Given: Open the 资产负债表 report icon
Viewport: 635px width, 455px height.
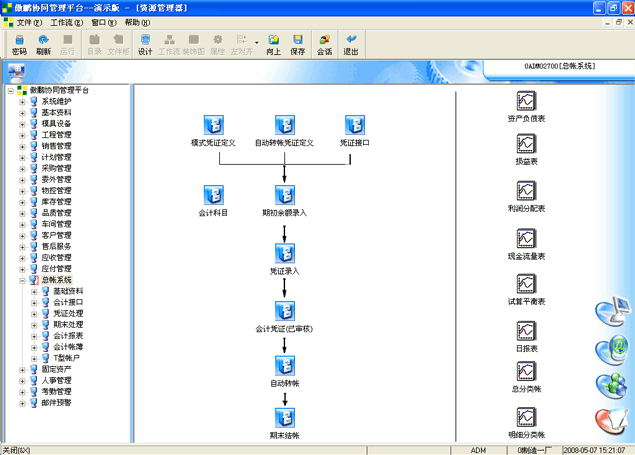Looking at the screenshot, I should click(x=526, y=101).
